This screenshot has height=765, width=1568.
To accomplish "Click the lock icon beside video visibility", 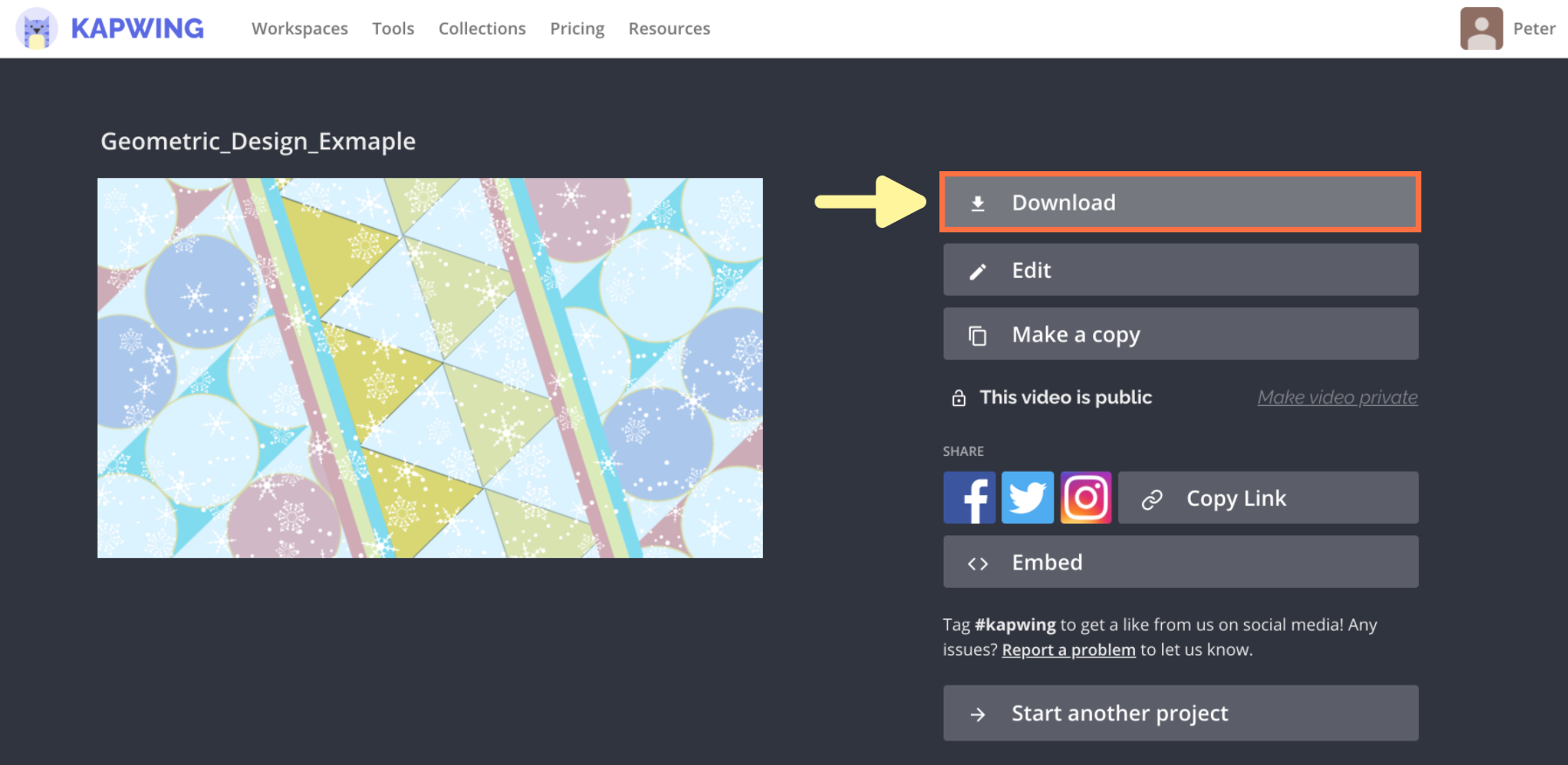I will (x=959, y=398).
